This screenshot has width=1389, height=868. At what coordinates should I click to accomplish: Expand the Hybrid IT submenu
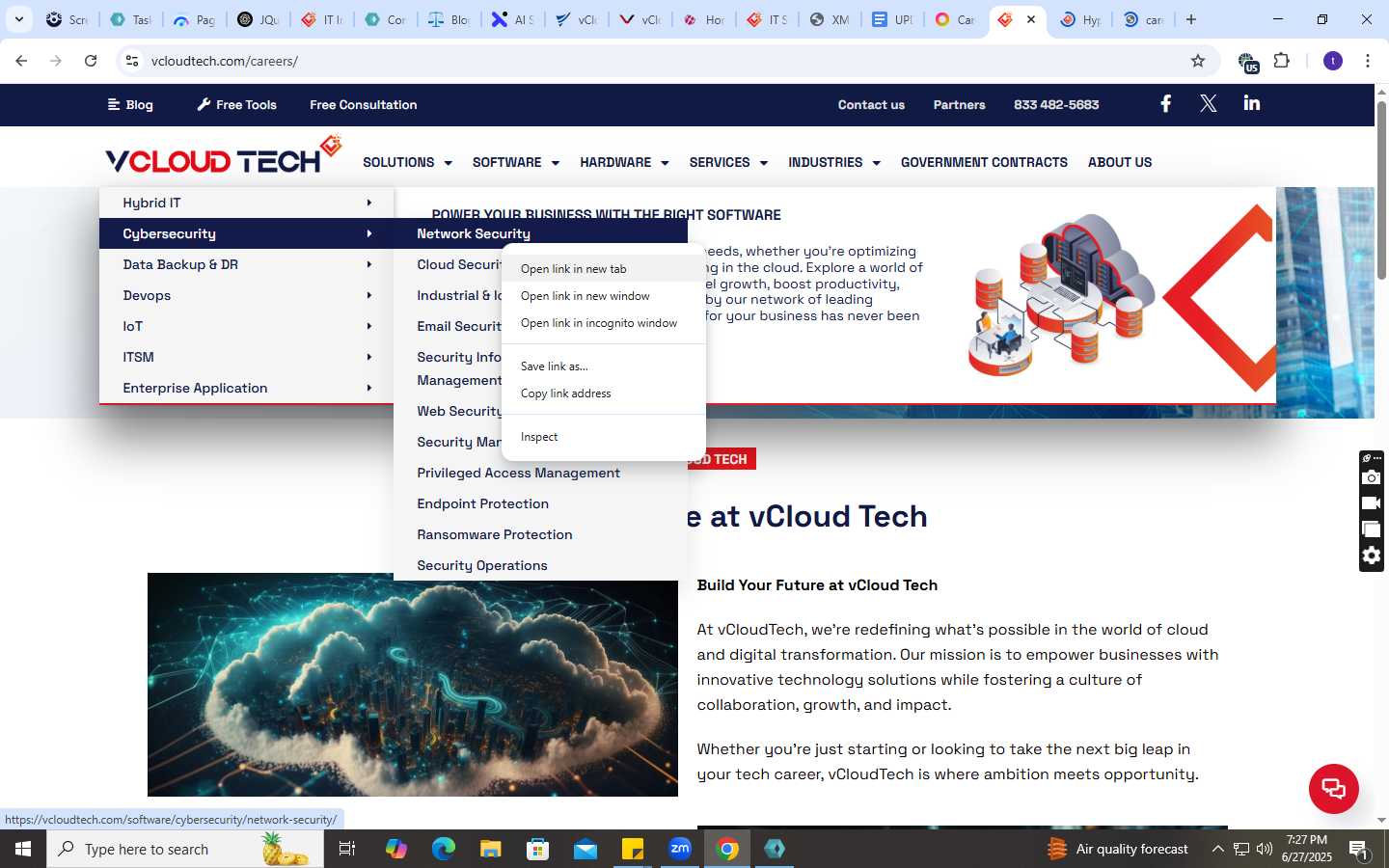click(x=246, y=203)
